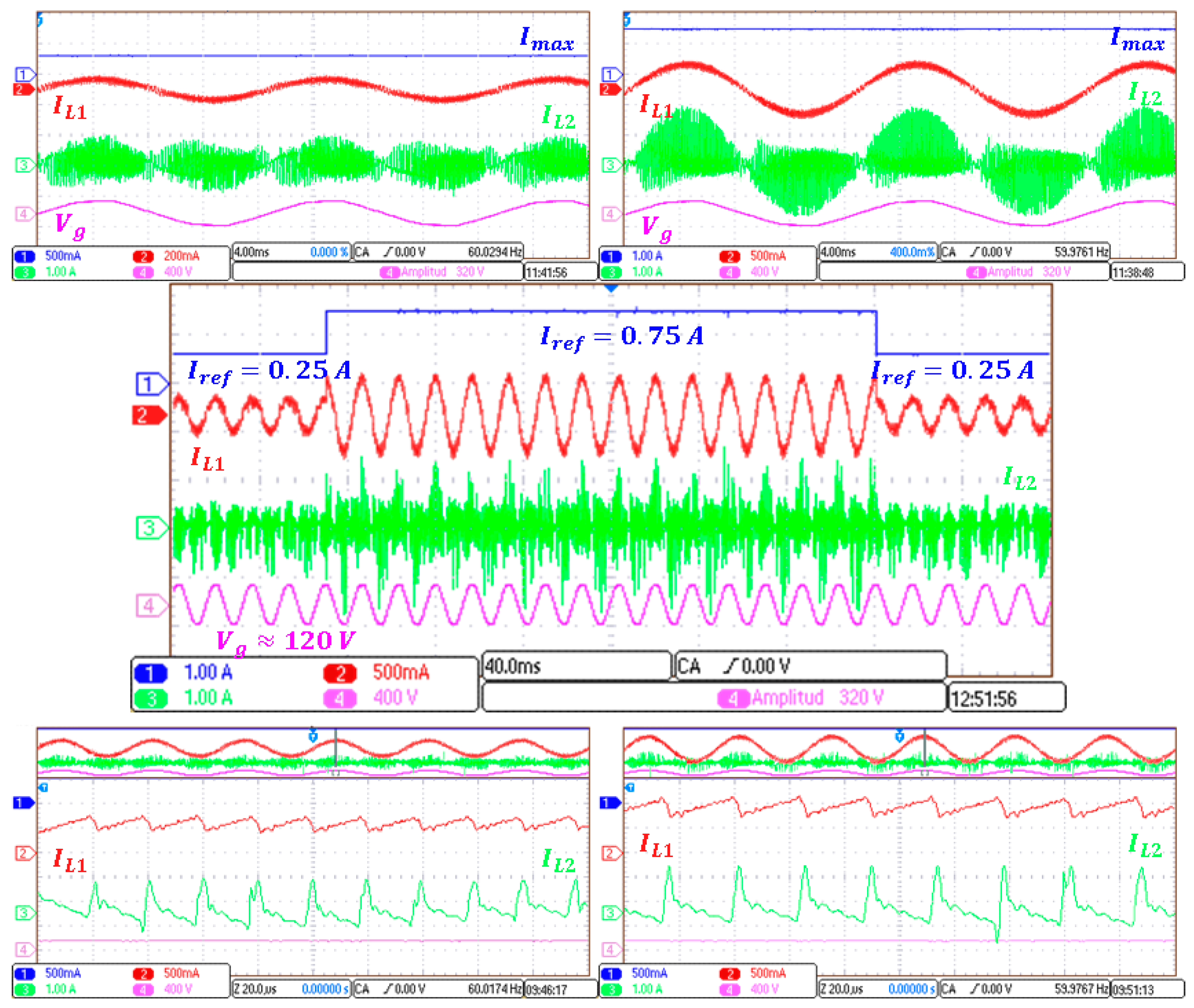
Task: Click the "03:51:13" timestamp
Action: tap(1133, 989)
